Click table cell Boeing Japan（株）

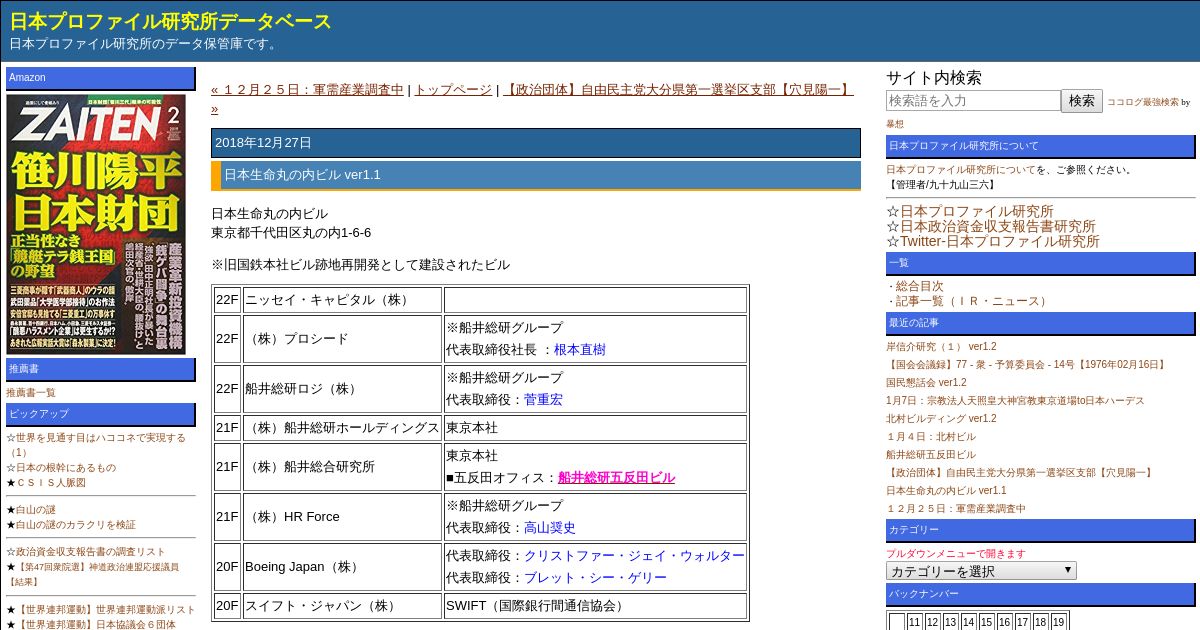[x=343, y=566]
